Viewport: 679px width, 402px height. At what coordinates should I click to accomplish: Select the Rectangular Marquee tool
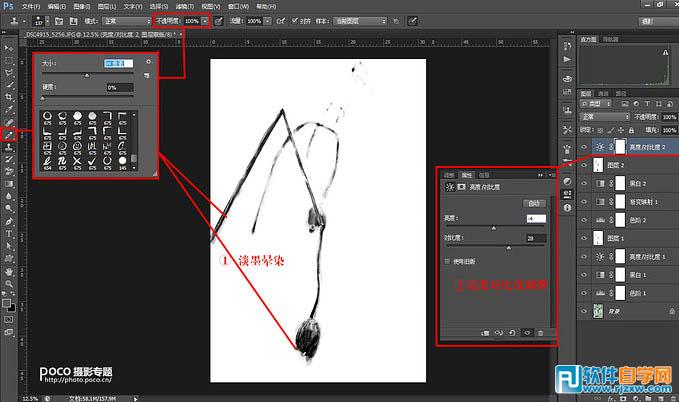click(x=9, y=60)
